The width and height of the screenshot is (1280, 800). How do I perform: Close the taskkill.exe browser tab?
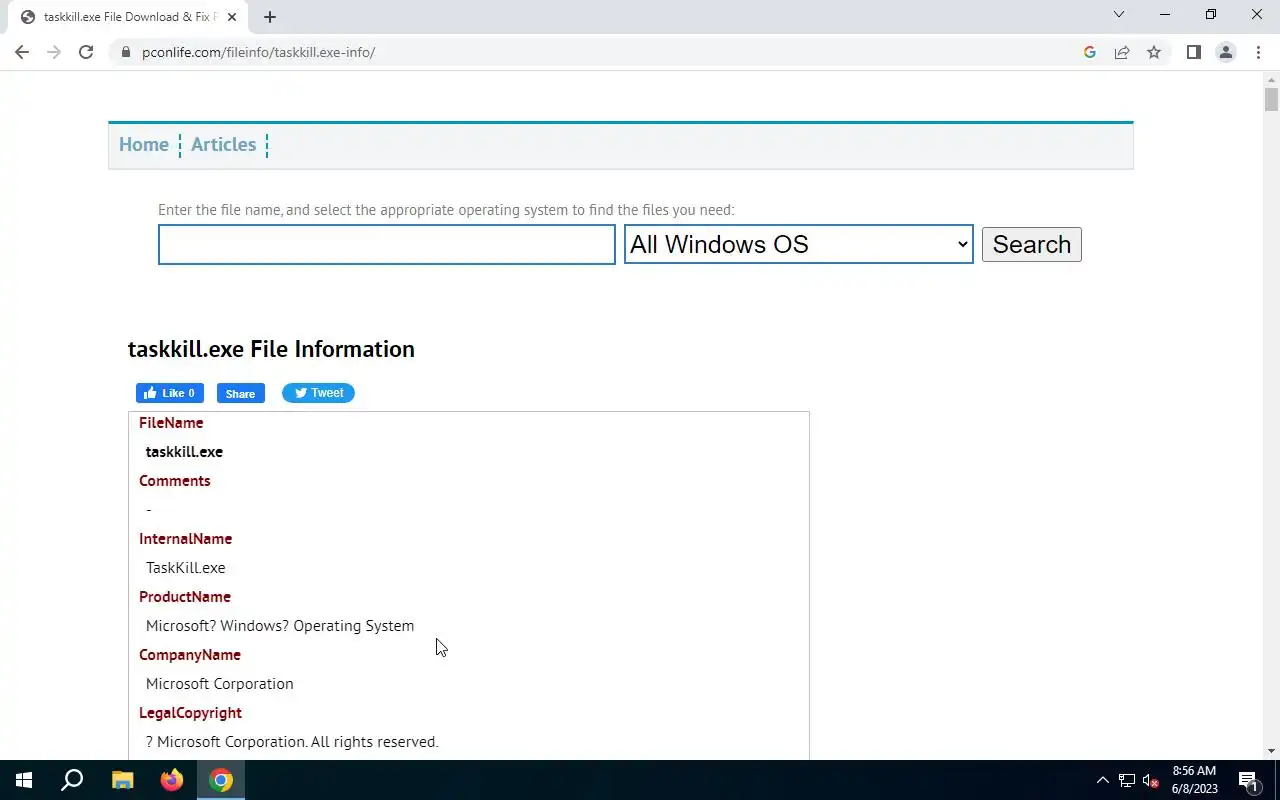(232, 17)
